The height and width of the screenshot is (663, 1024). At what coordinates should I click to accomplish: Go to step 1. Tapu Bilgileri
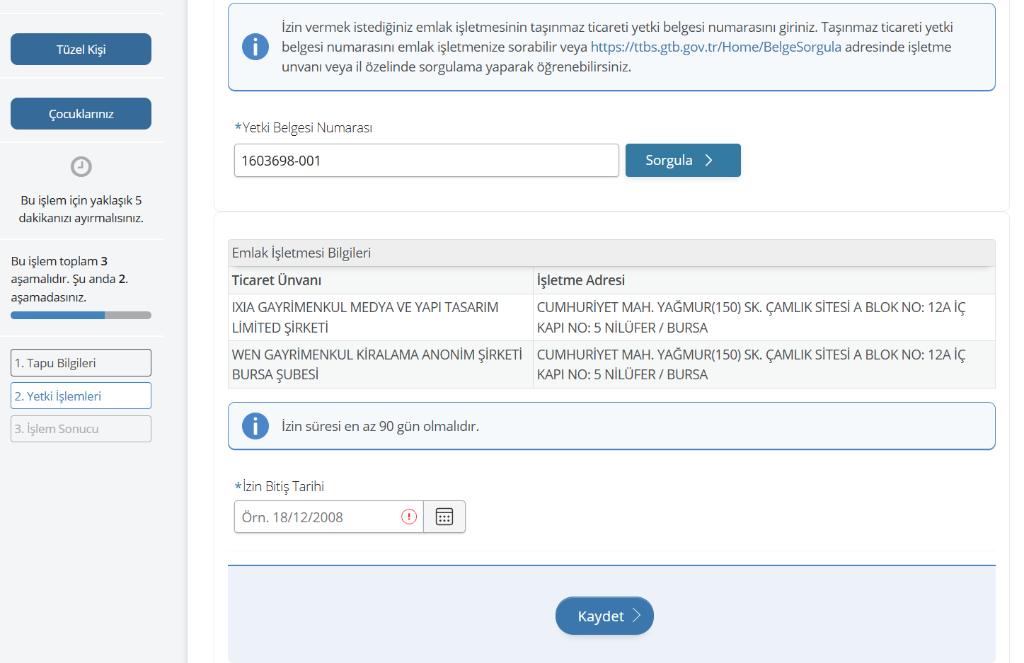[81, 363]
